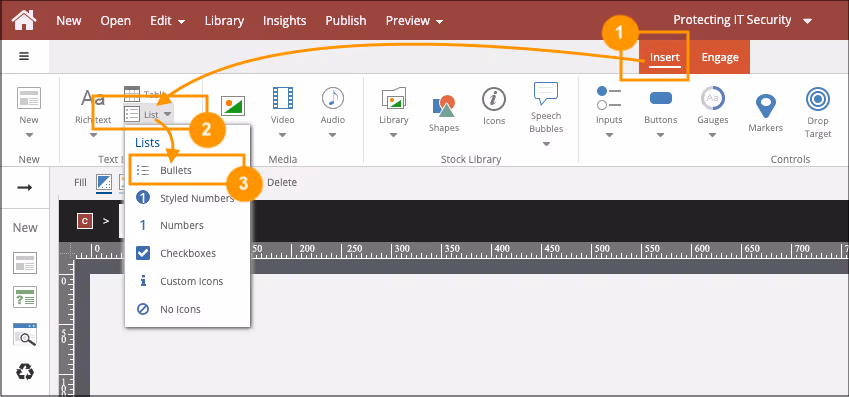Open Insights in the top bar

pyautogui.click(x=284, y=21)
